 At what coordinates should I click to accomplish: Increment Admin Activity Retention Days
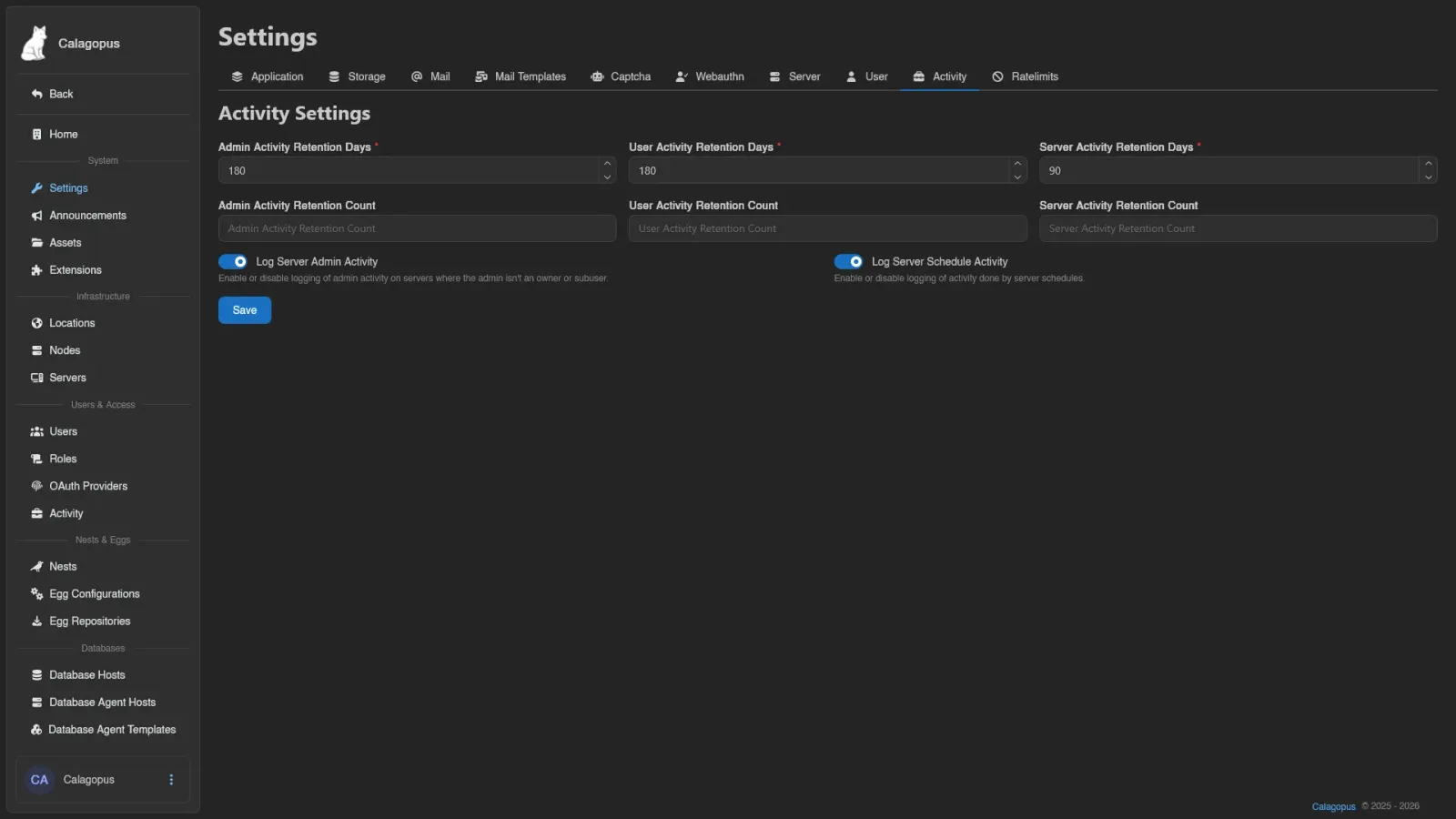607,164
